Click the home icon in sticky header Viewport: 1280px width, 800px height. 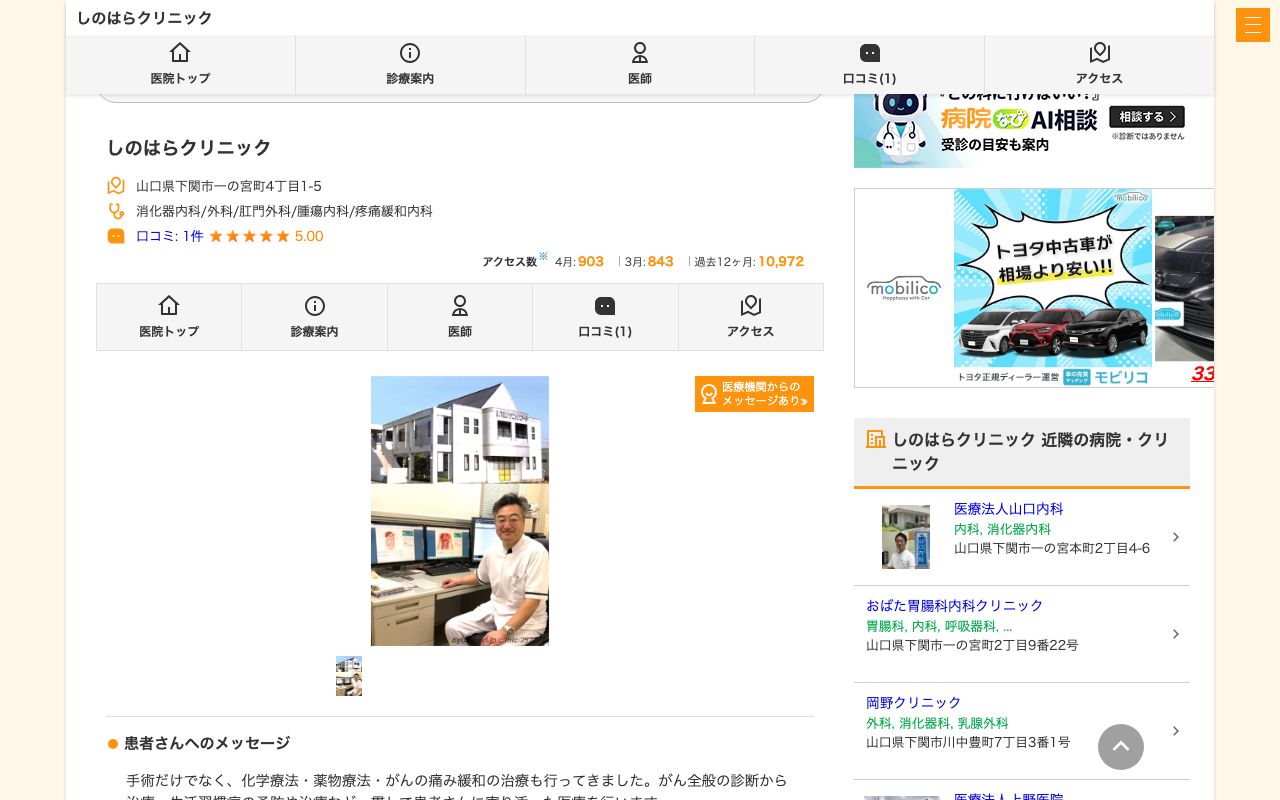coord(180,53)
